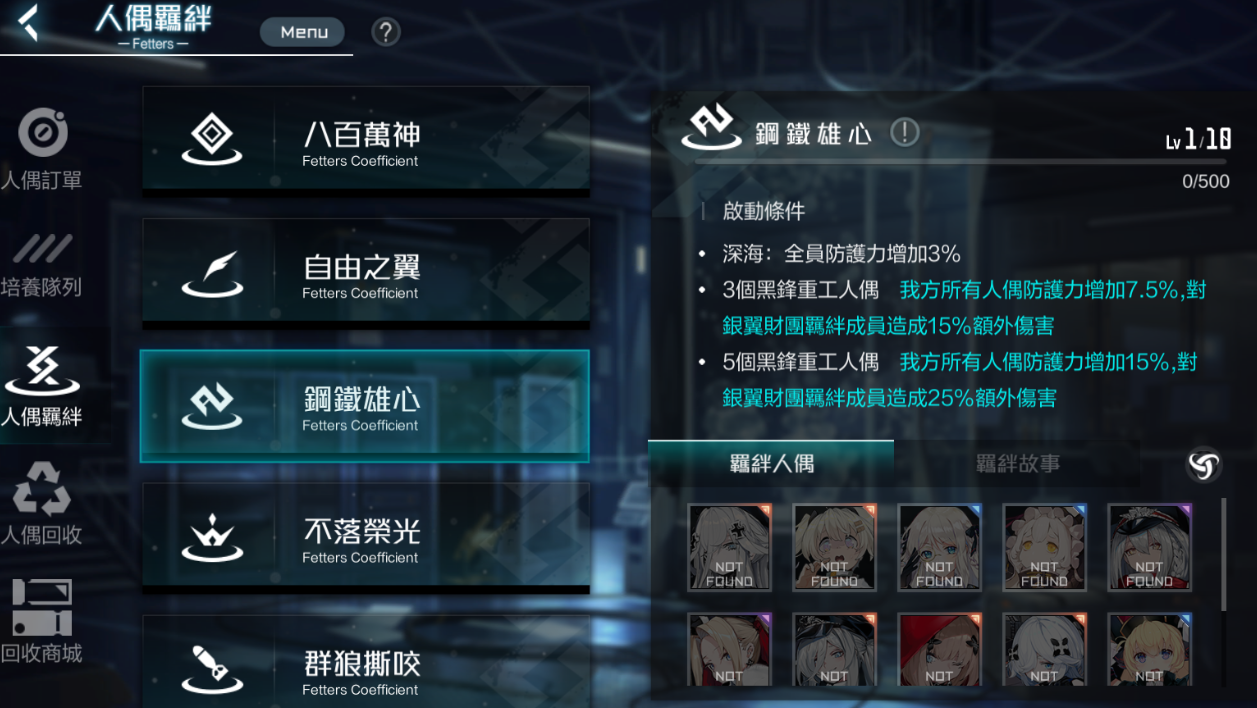Select the 自由之翼 fetters entry
Viewport: 1257px width, 708px height.
pos(366,271)
